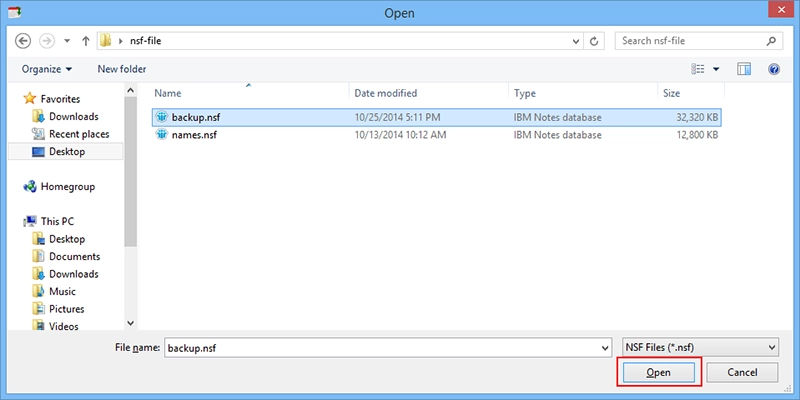
Task: Select Favorites in the navigation pane
Action: (x=60, y=99)
